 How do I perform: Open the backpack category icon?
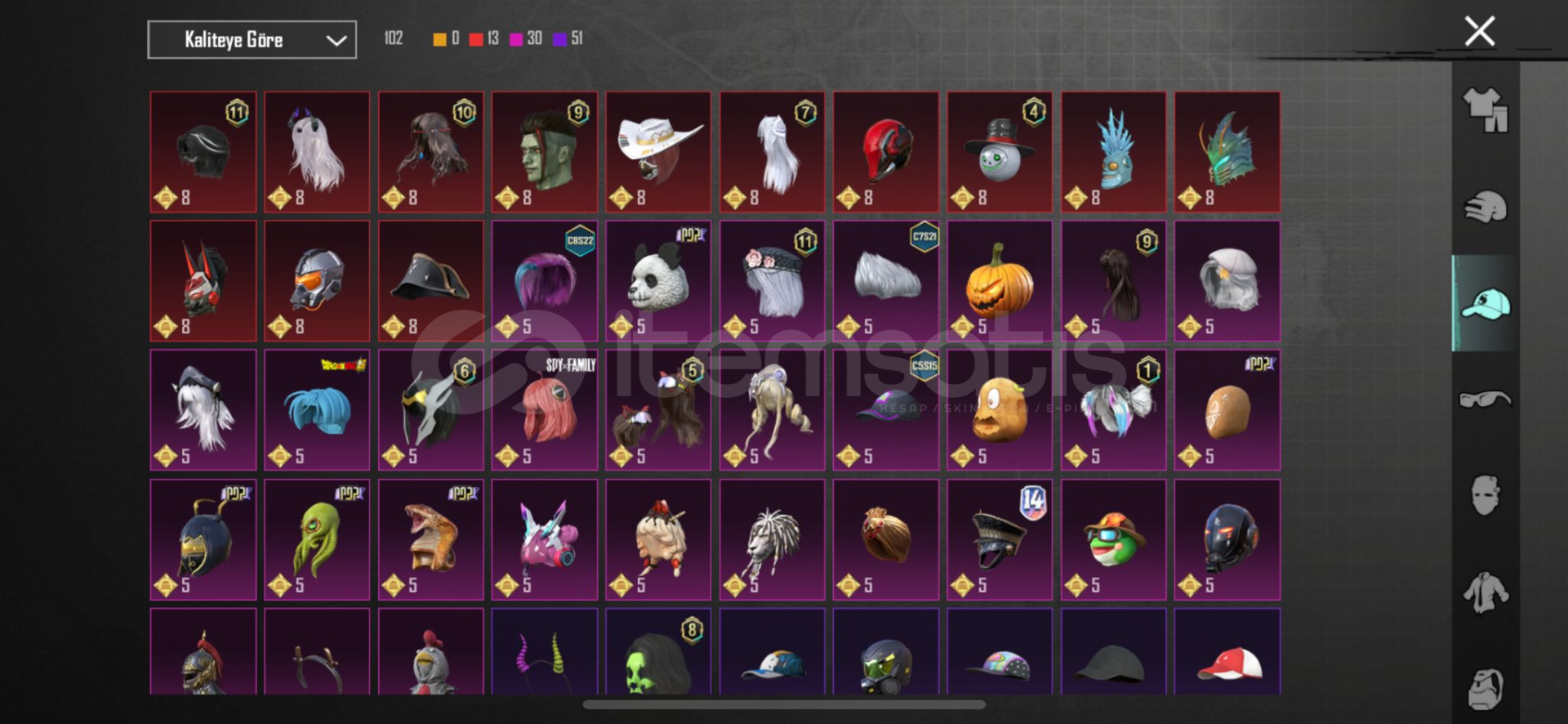point(1485,689)
